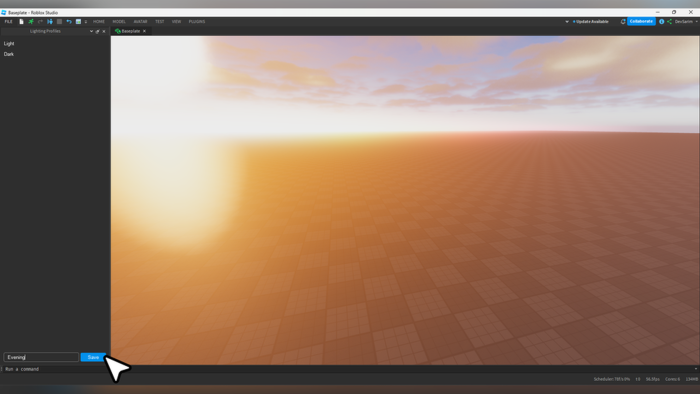Open the command bar history dropdown arrow
The height and width of the screenshot is (394, 700).
(x=696, y=369)
